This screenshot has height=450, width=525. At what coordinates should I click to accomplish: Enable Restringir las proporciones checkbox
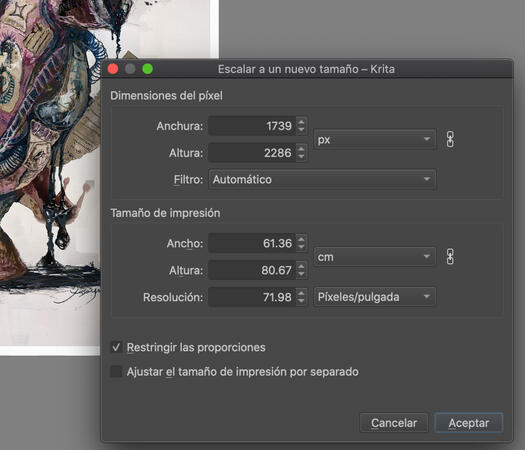point(116,347)
